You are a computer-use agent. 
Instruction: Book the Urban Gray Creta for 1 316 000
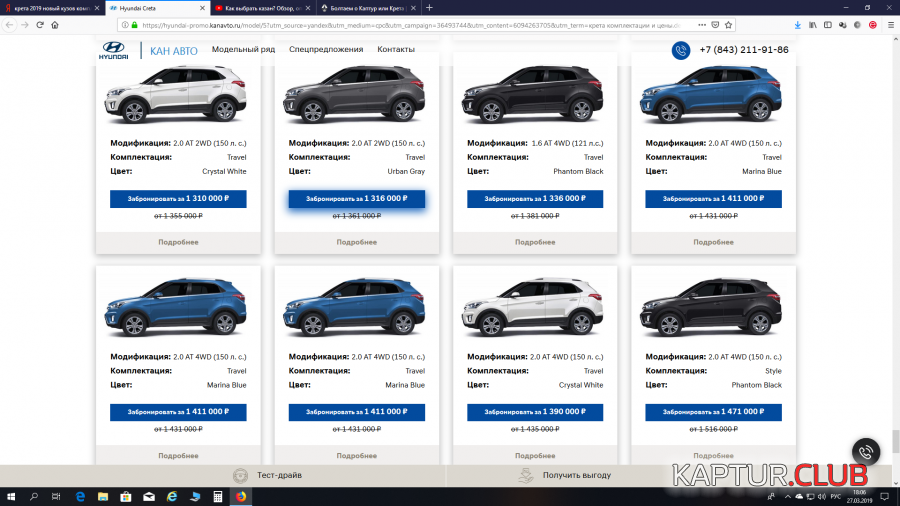point(357,199)
